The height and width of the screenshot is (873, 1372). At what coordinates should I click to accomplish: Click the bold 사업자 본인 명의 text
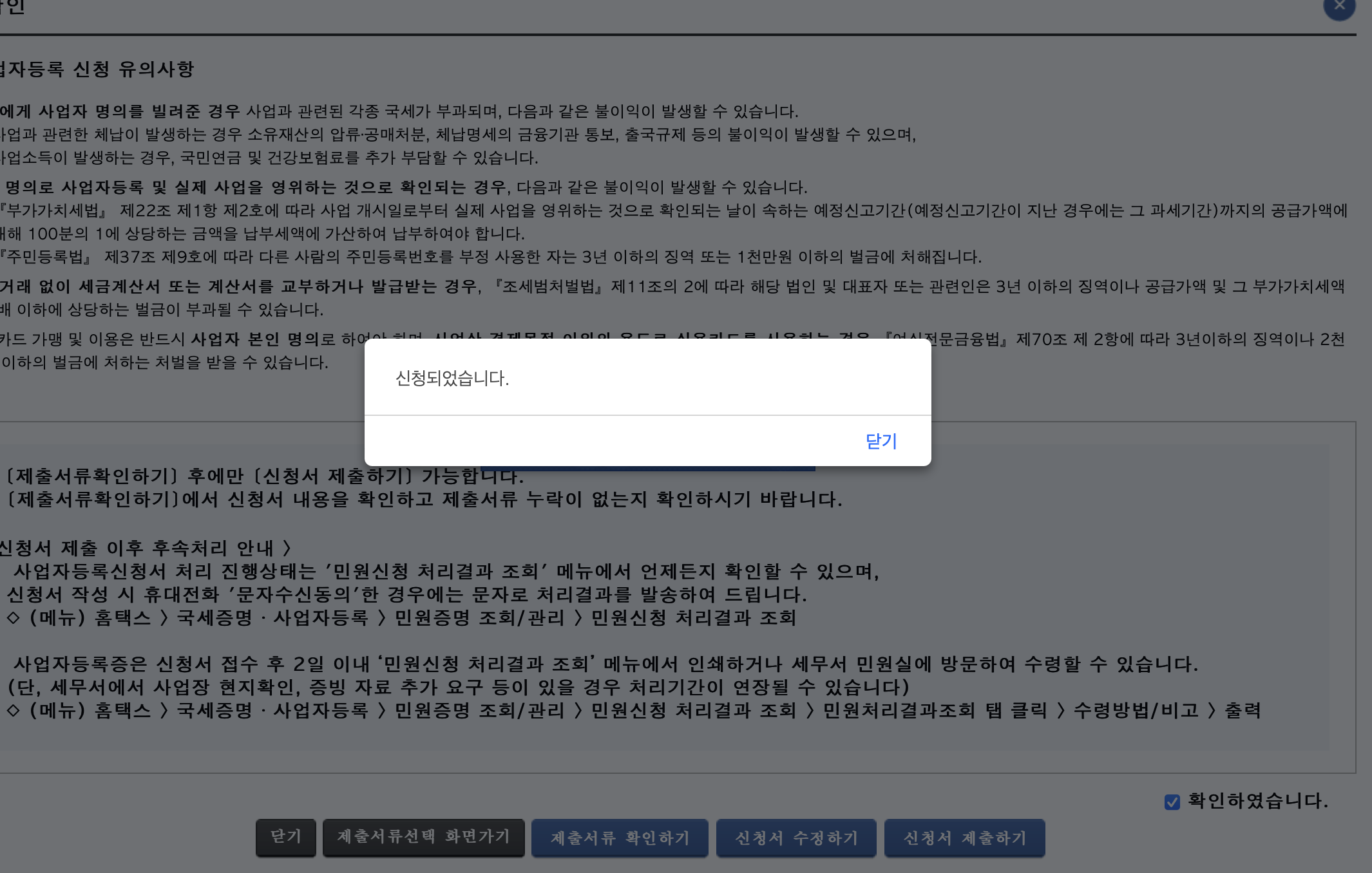coord(254,339)
